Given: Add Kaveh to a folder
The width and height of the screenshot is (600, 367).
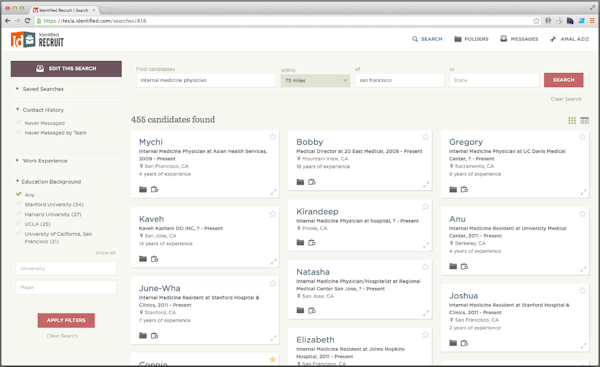Looking at the screenshot, I should point(143,259).
